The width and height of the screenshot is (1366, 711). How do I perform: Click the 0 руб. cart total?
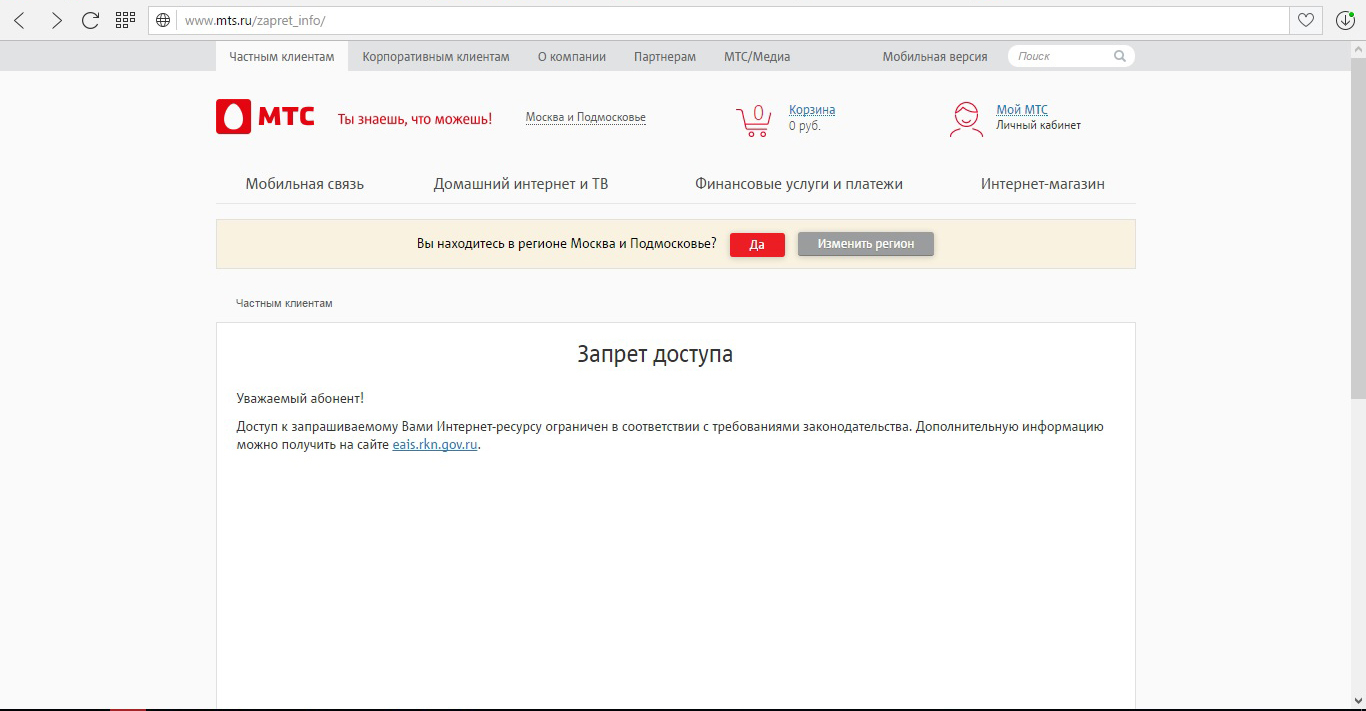pos(805,126)
